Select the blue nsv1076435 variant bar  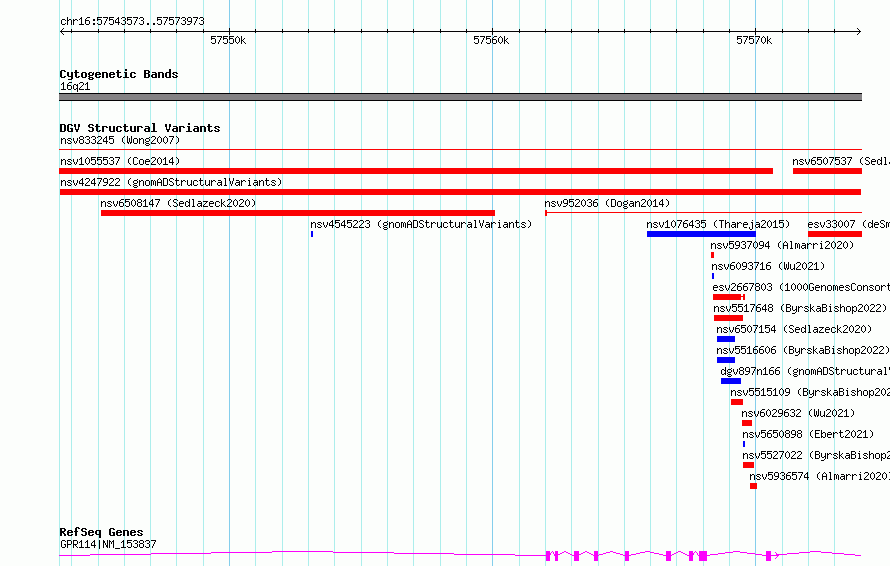pos(702,234)
